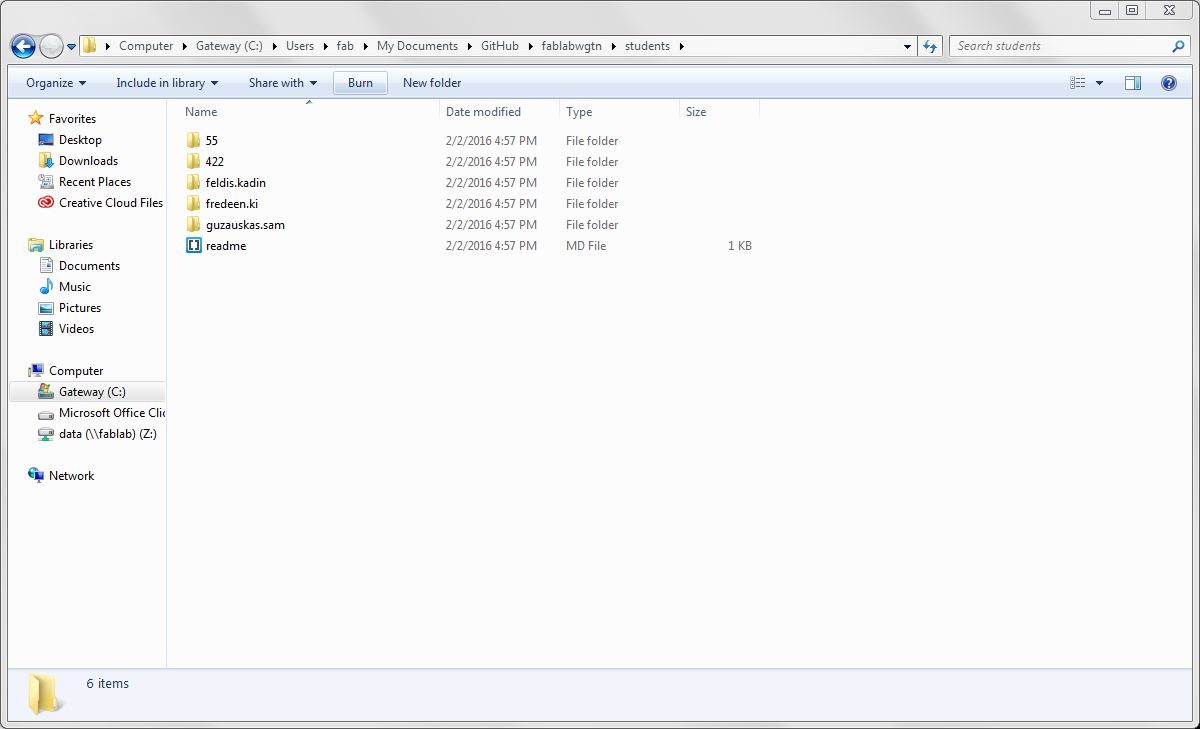Click the Forward navigation arrow button
1200x729 pixels.
click(x=51, y=46)
